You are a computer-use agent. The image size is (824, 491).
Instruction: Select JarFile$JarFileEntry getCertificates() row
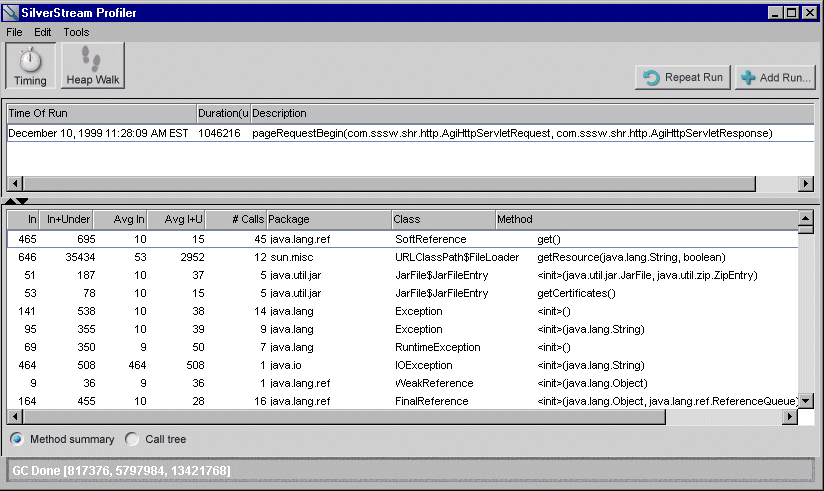pos(403,293)
